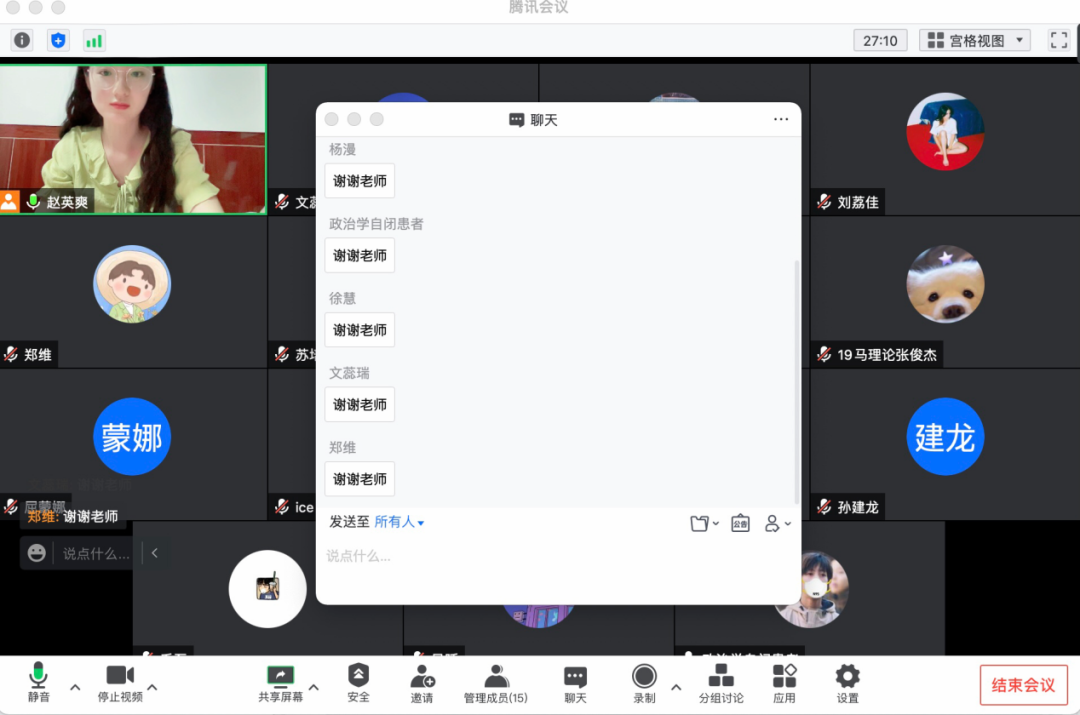This screenshot has width=1080, height=715.
Task: Expand the 所有人 recipient dropdown
Action: pyautogui.click(x=399, y=522)
